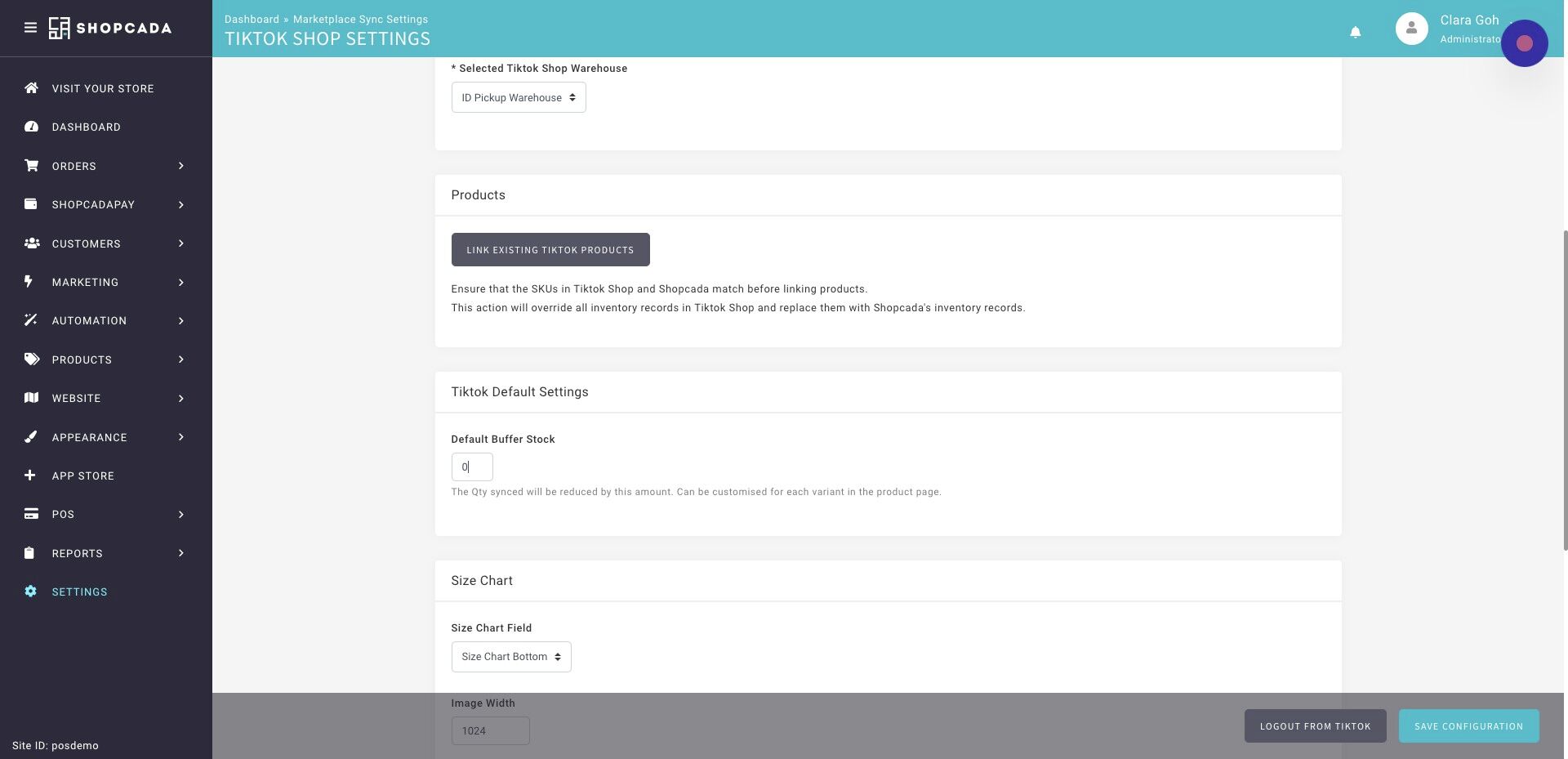Click the 'Site ID: posdemo' text
Viewport: 1568px width, 759px height.
click(x=56, y=746)
